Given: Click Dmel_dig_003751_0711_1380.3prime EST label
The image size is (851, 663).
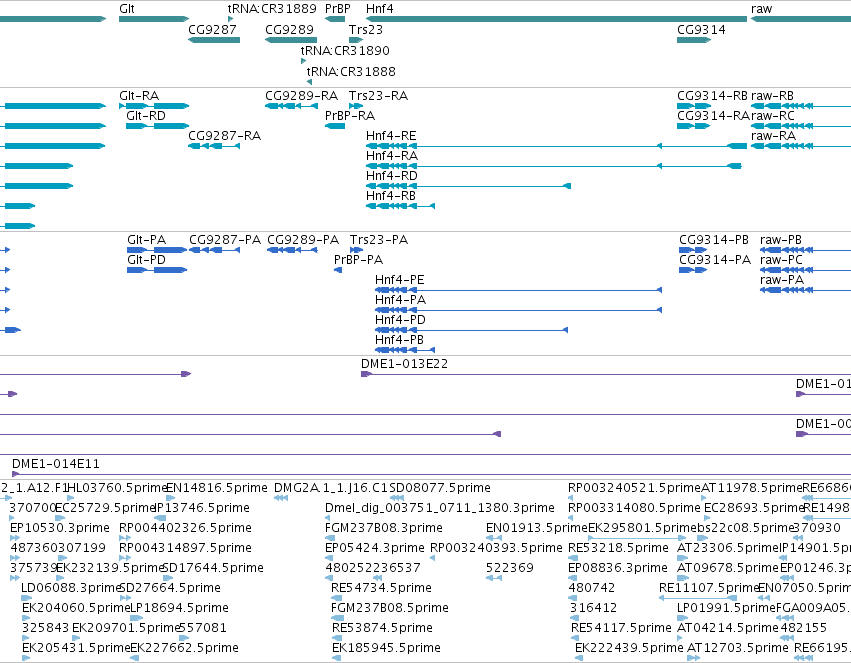Looking at the screenshot, I should 440,508.
